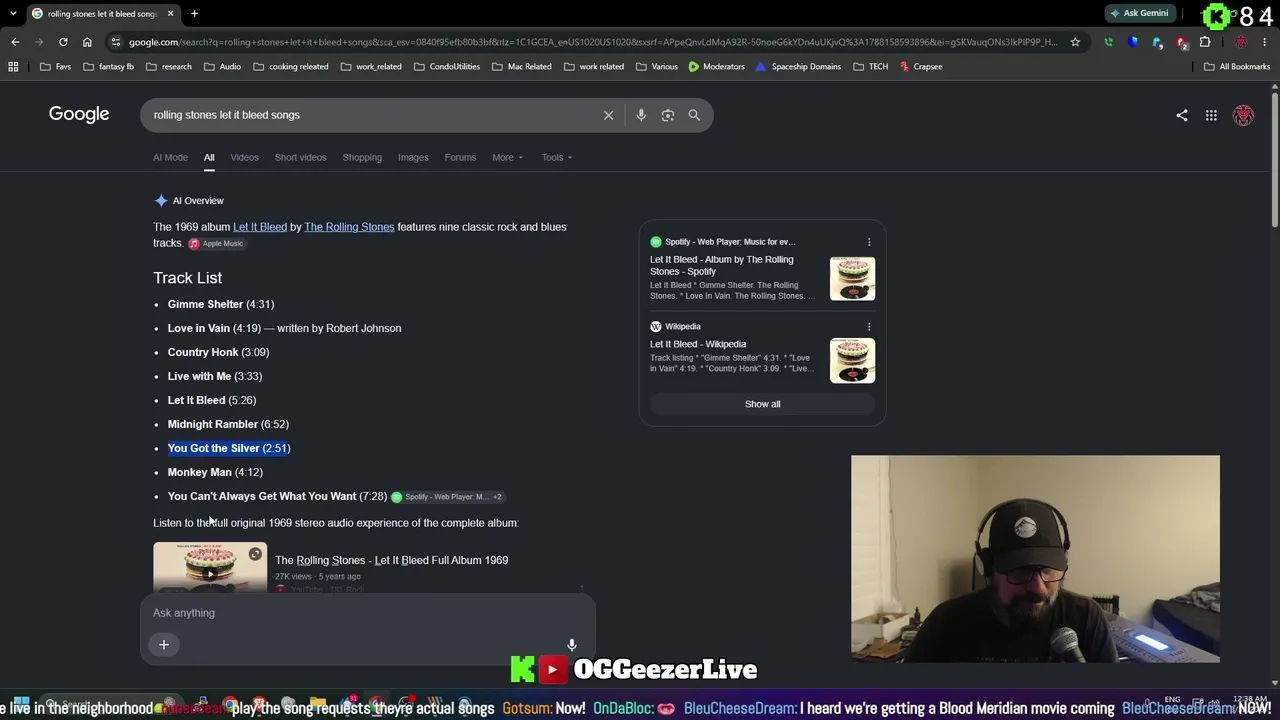Select the All results tab

coord(209,157)
